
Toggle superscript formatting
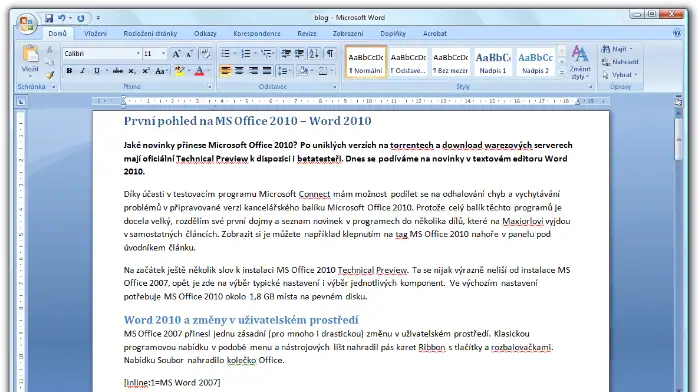click(x=146, y=71)
